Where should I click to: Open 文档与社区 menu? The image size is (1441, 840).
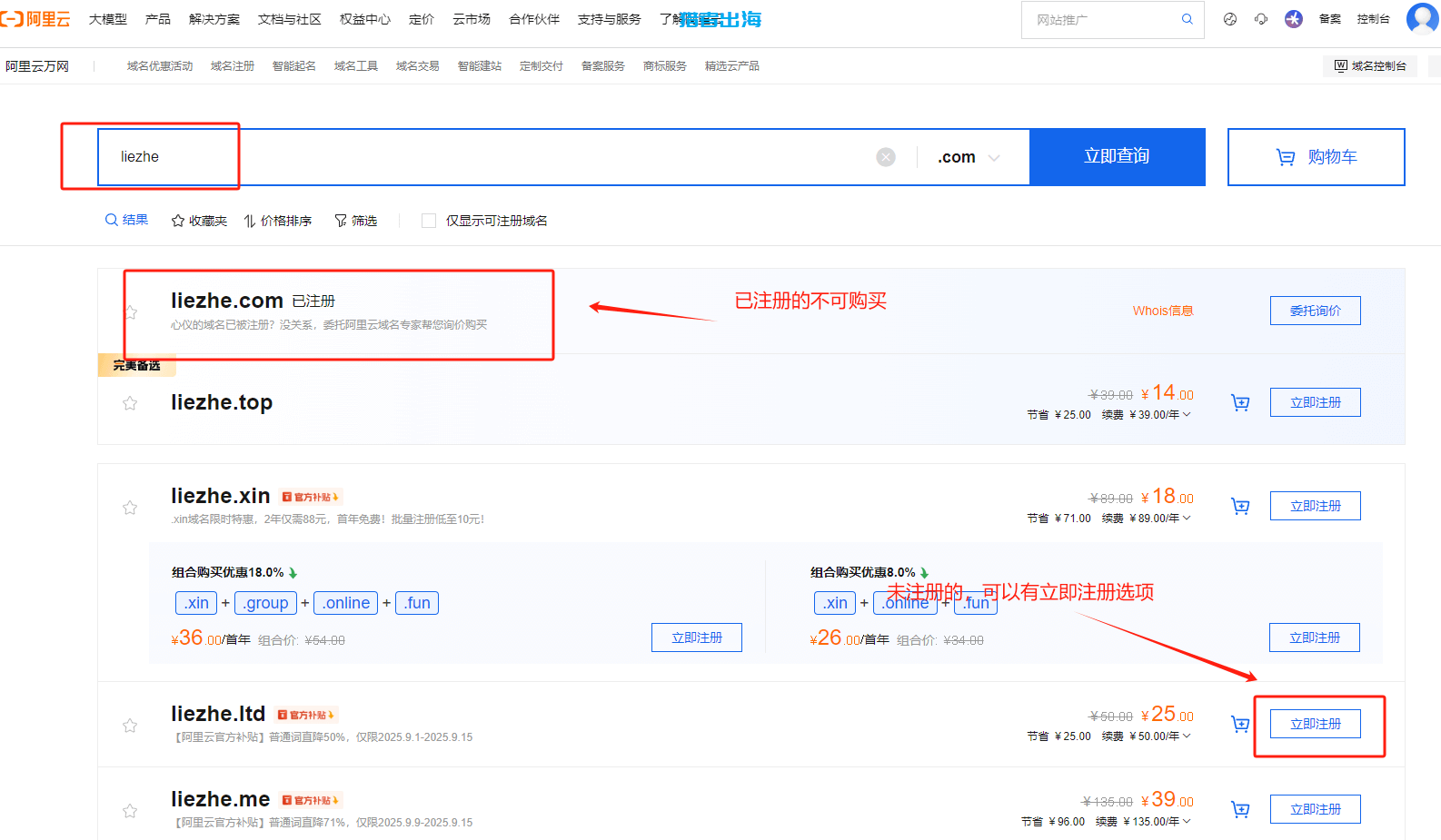click(290, 19)
